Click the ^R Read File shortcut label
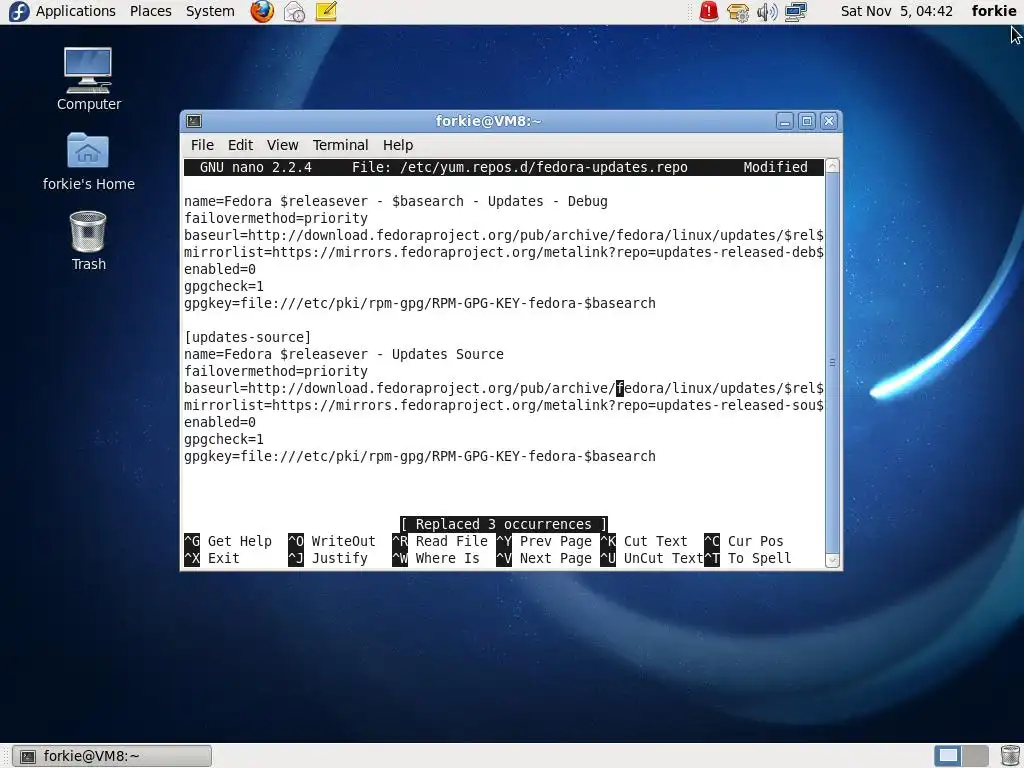1024x768 pixels. coord(440,541)
